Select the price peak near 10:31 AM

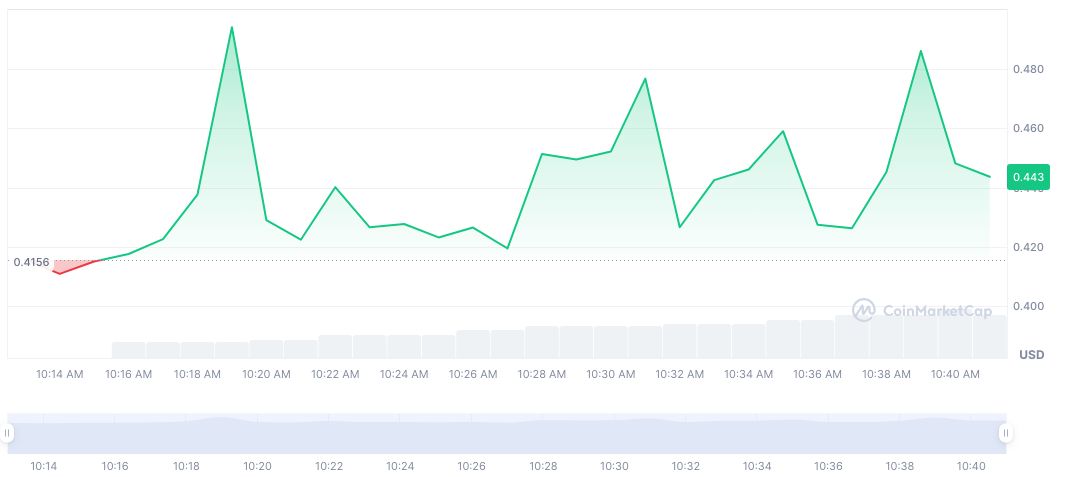coord(645,79)
